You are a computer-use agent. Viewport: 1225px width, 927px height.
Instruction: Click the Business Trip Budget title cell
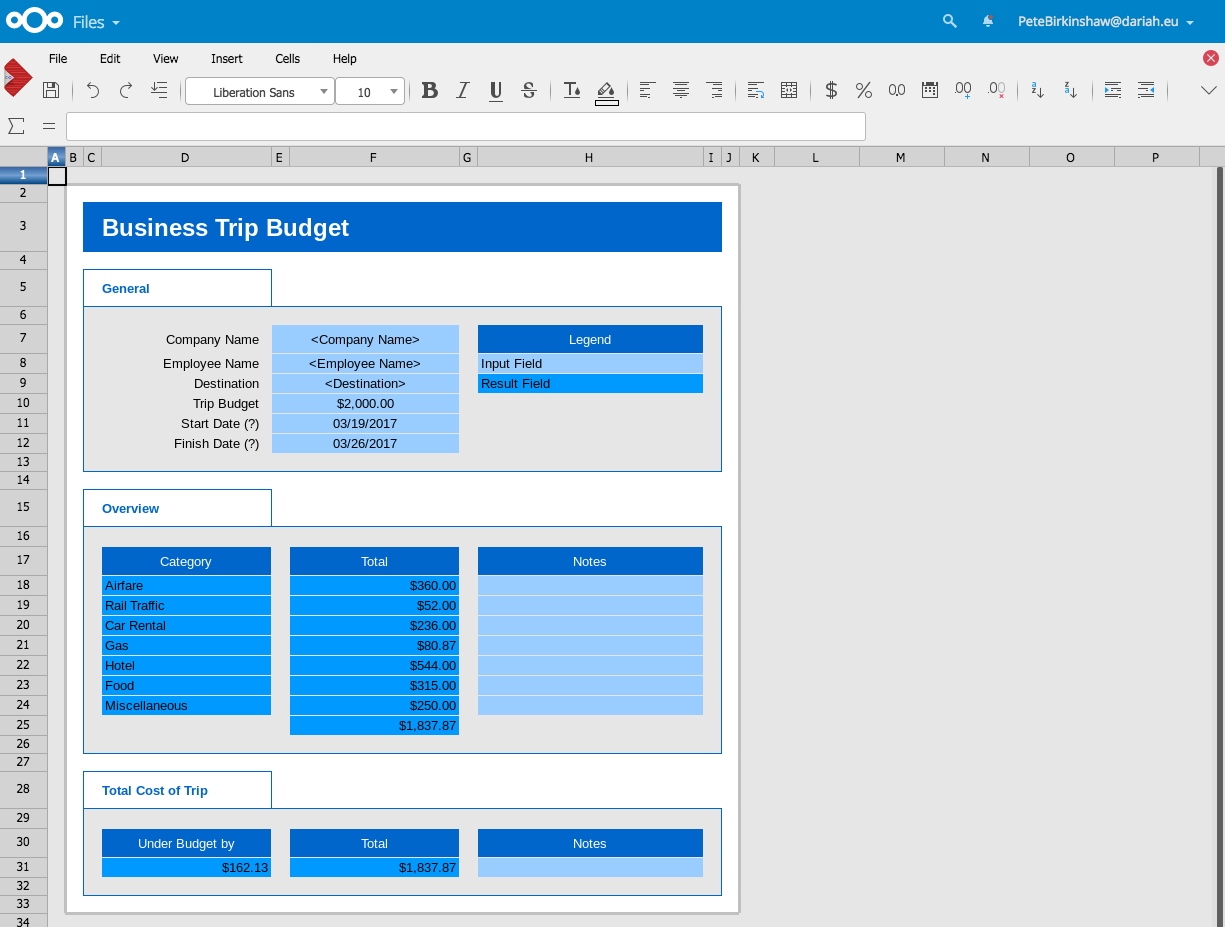(x=402, y=227)
